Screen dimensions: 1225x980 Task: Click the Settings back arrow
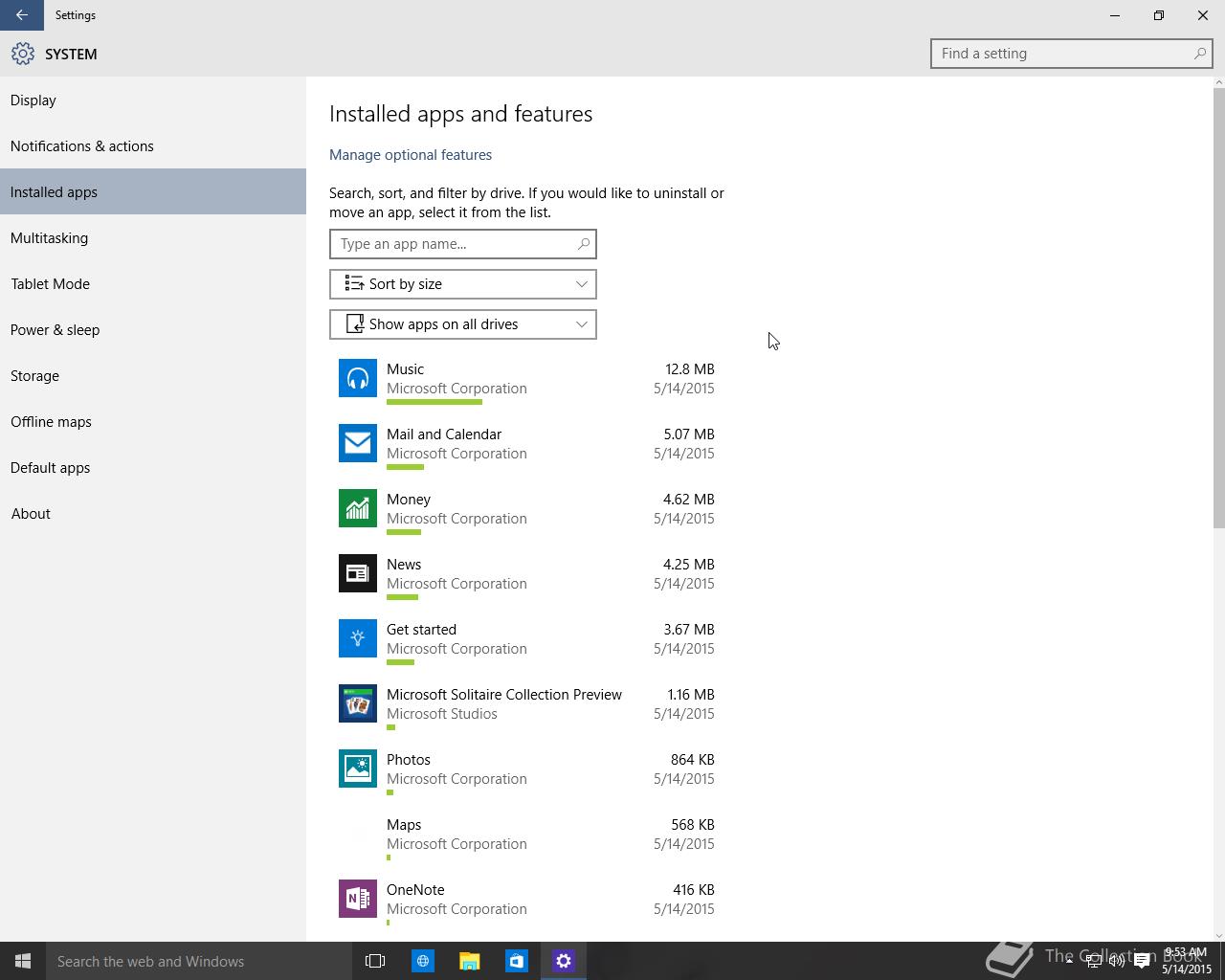click(x=21, y=15)
